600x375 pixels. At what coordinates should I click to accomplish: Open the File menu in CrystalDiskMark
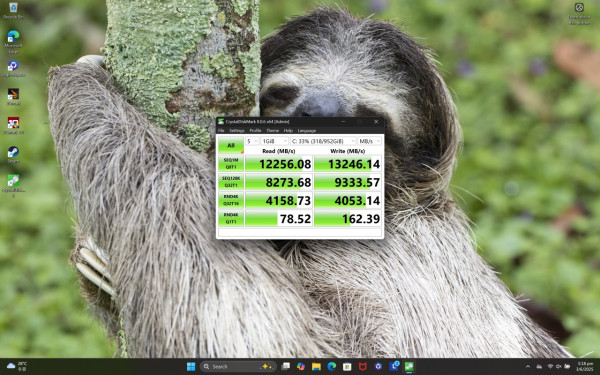coord(221,130)
